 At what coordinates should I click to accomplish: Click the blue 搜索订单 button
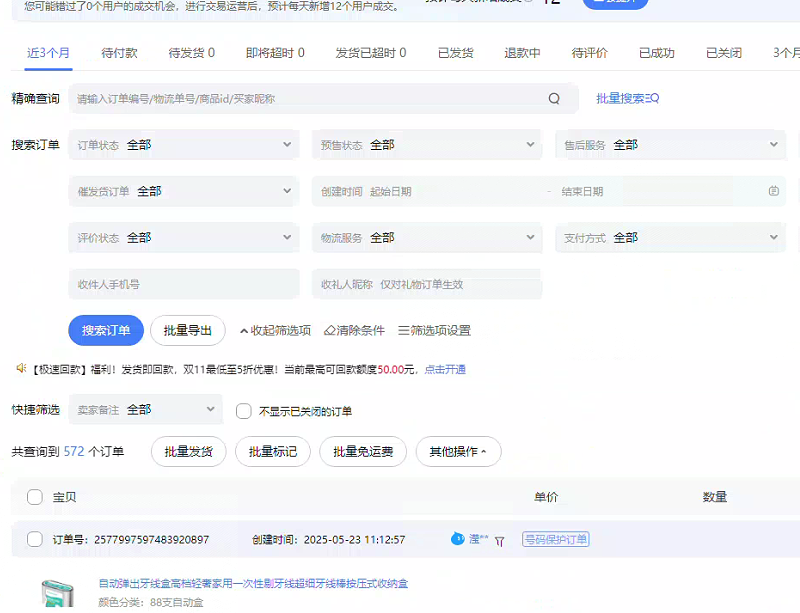pos(106,331)
